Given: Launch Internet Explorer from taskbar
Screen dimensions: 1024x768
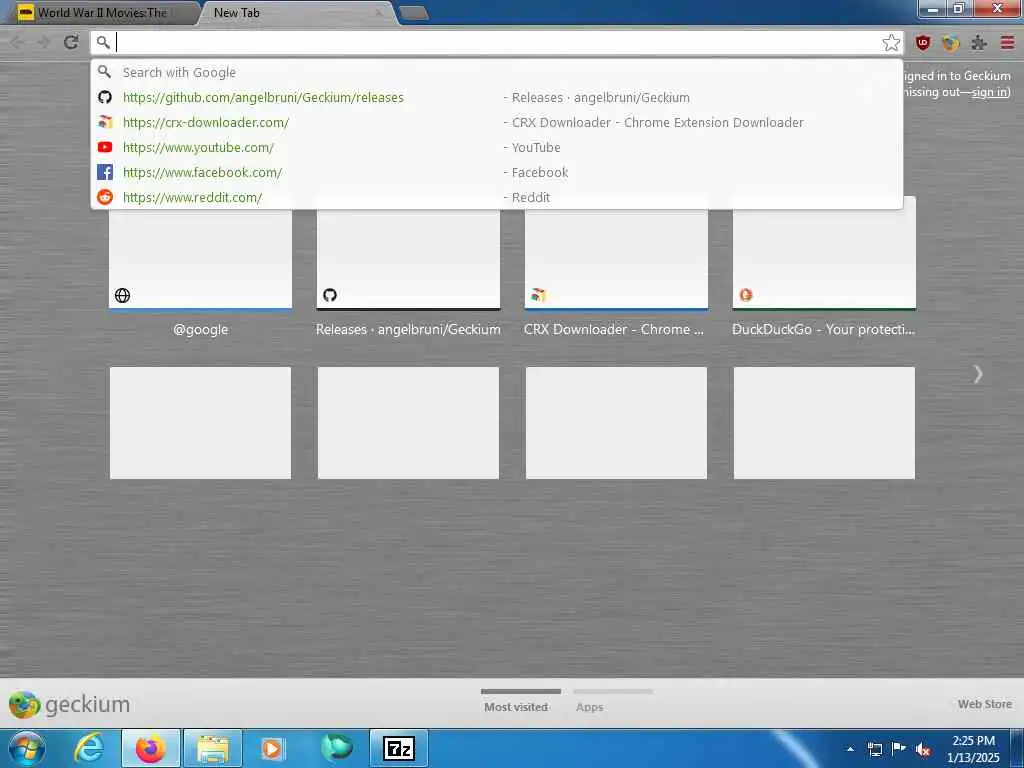Looking at the screenshot, I should tap(89, 748).
